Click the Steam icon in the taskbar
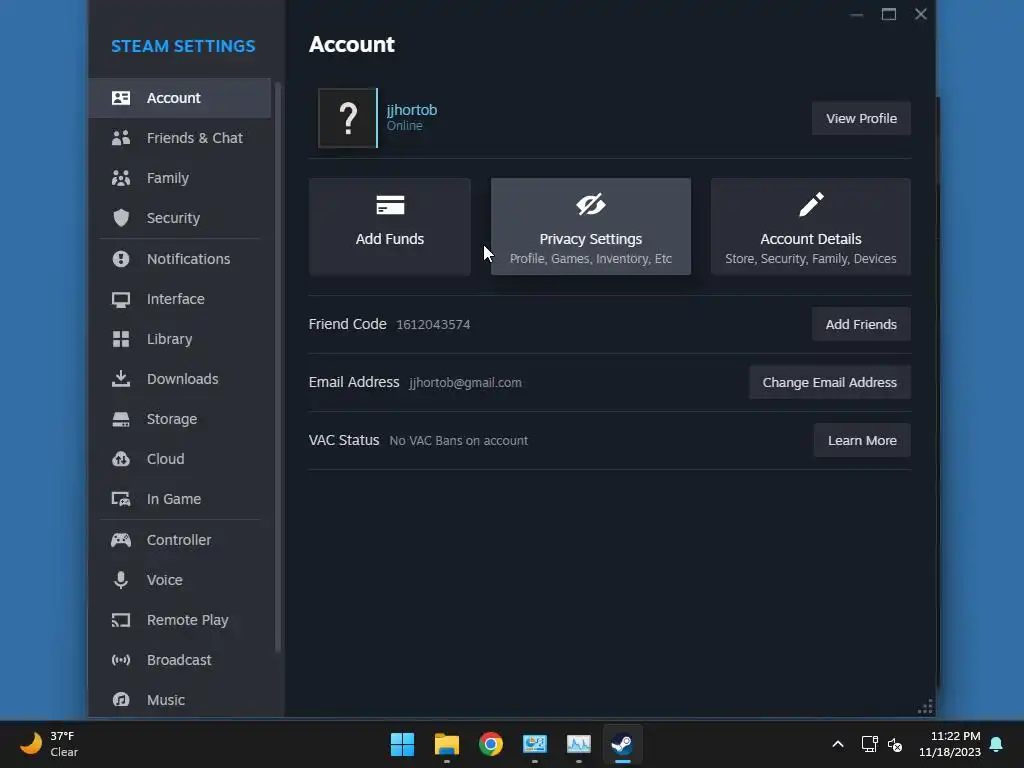 (622, 744)
